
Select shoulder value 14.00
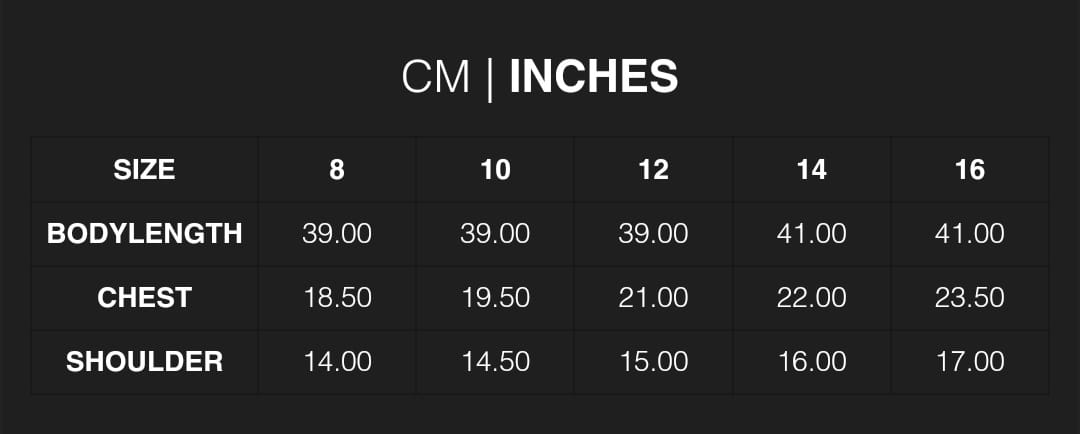pos(337,361)
